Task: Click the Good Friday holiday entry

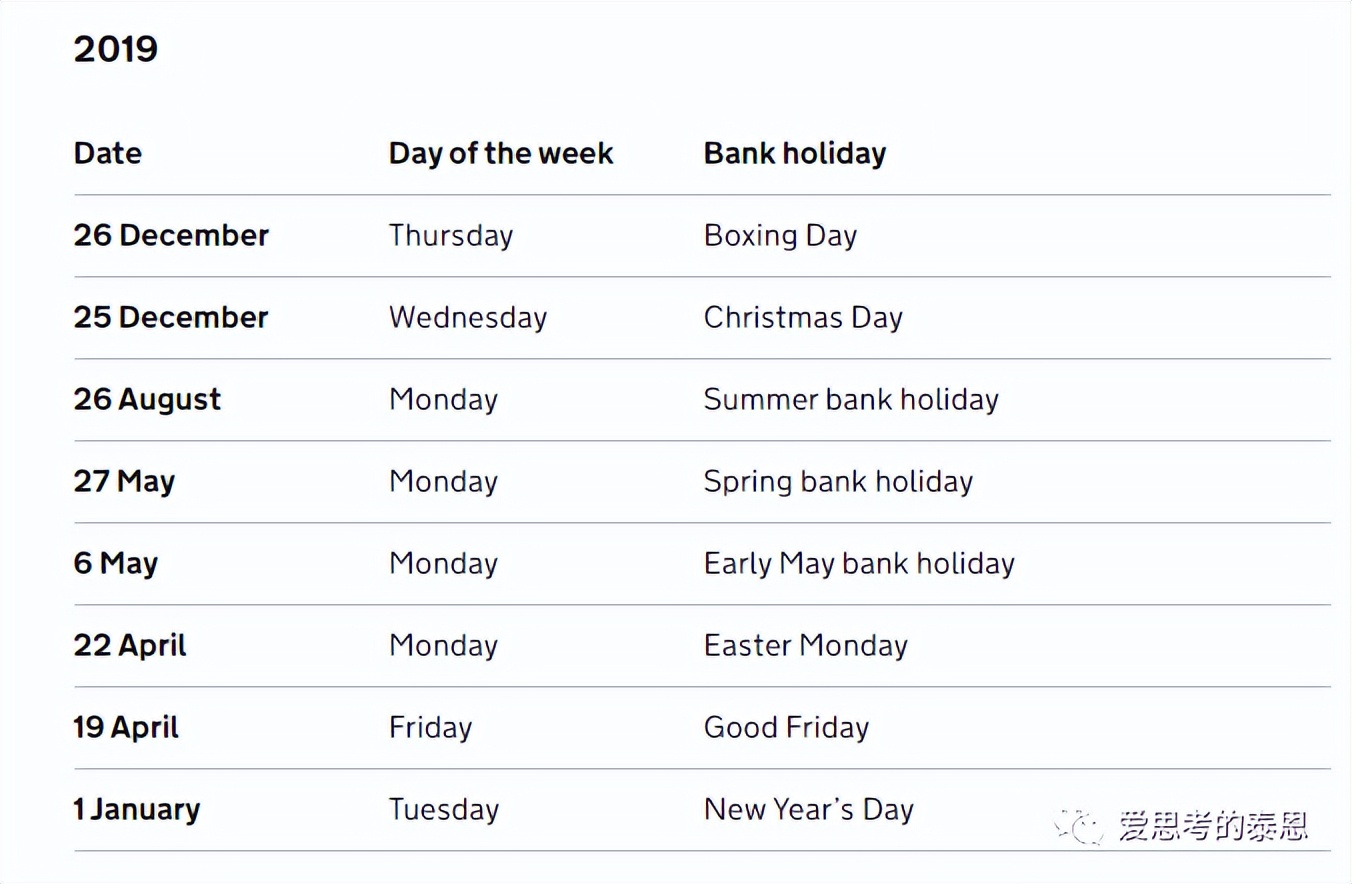Action: (786, 727)
